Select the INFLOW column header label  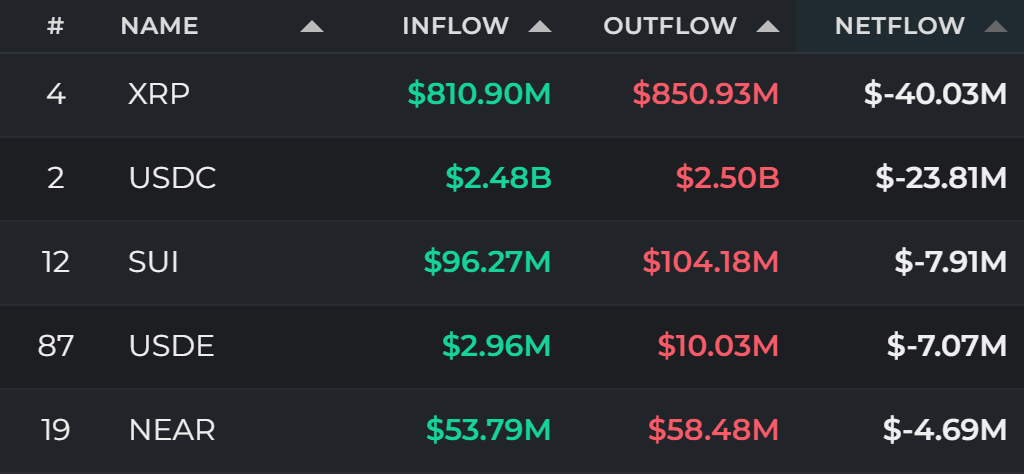[455, 26]
